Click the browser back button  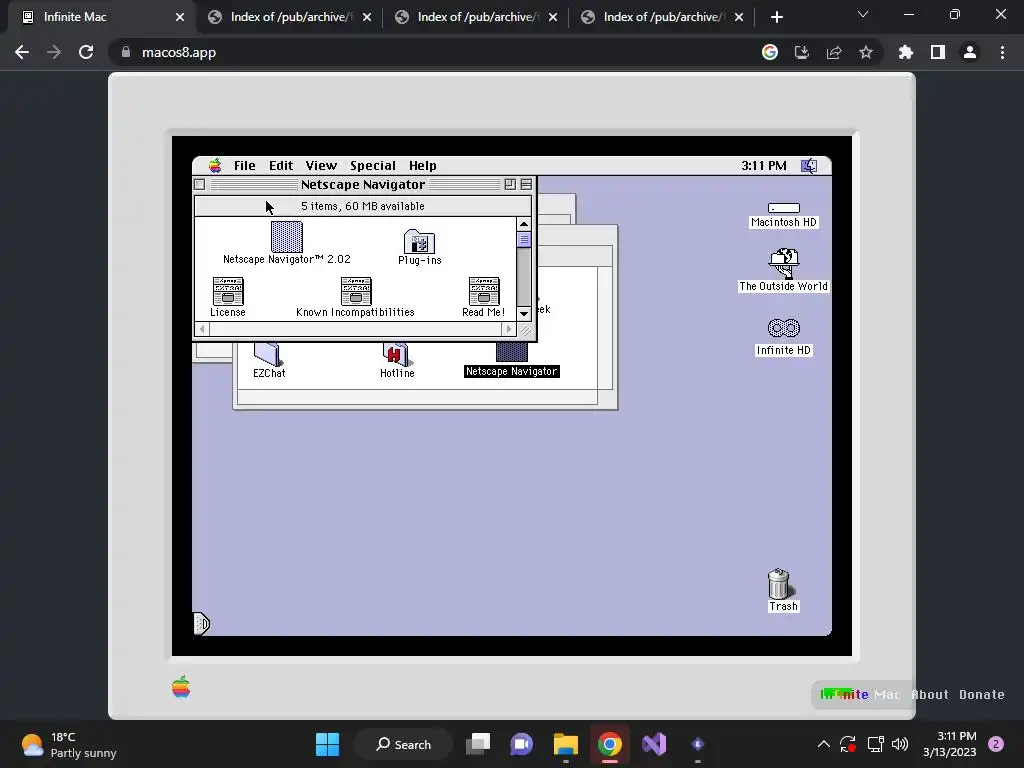pos(22,52)
